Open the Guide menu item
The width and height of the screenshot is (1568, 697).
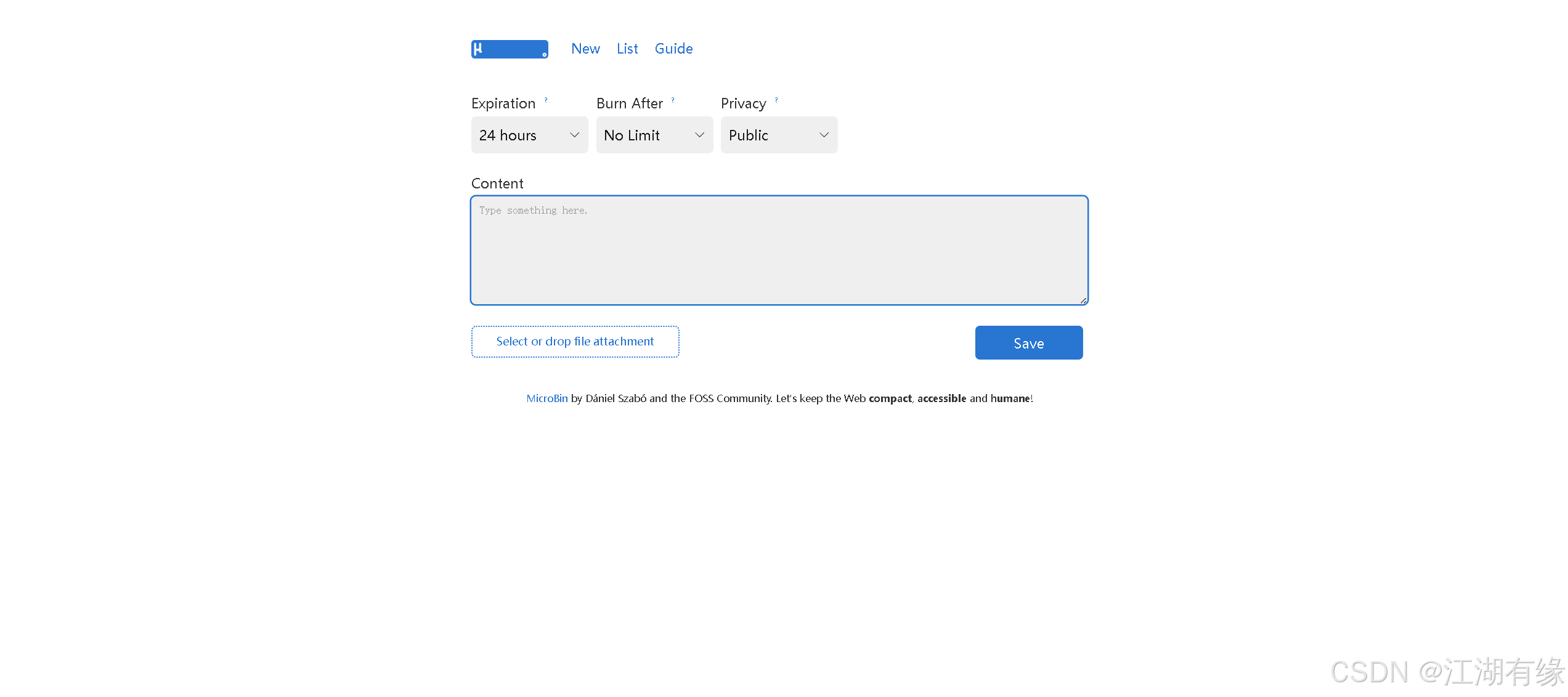pos(673,49)
